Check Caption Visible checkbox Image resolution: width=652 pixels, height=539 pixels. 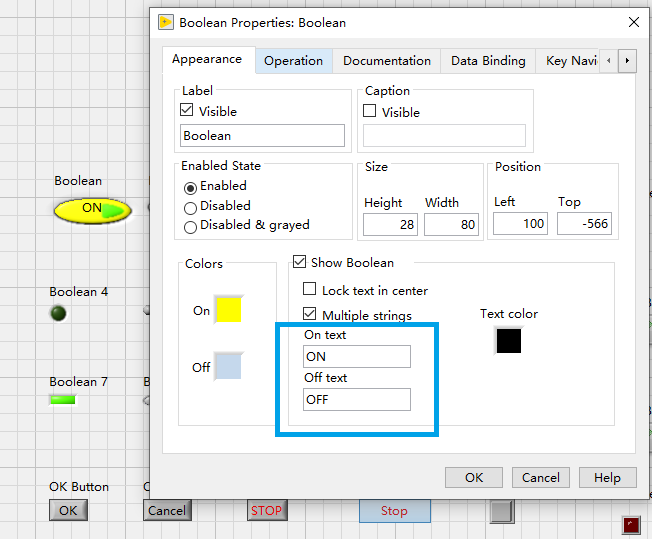[370, 111]
